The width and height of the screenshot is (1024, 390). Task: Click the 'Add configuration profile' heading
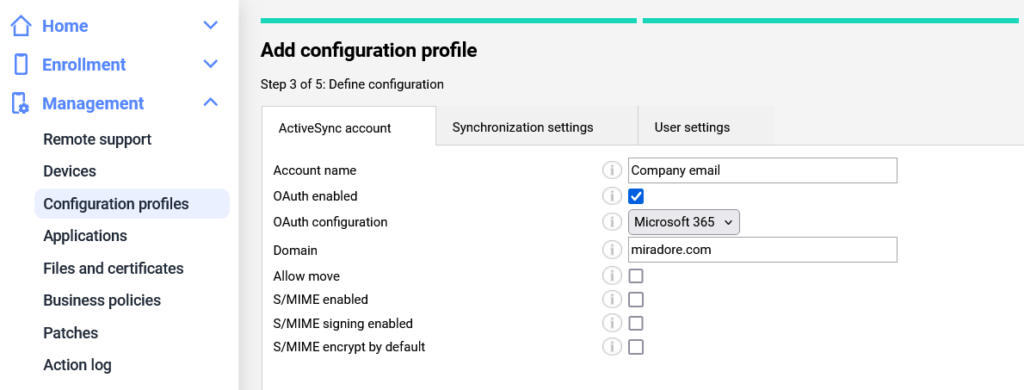coord(369,50)
